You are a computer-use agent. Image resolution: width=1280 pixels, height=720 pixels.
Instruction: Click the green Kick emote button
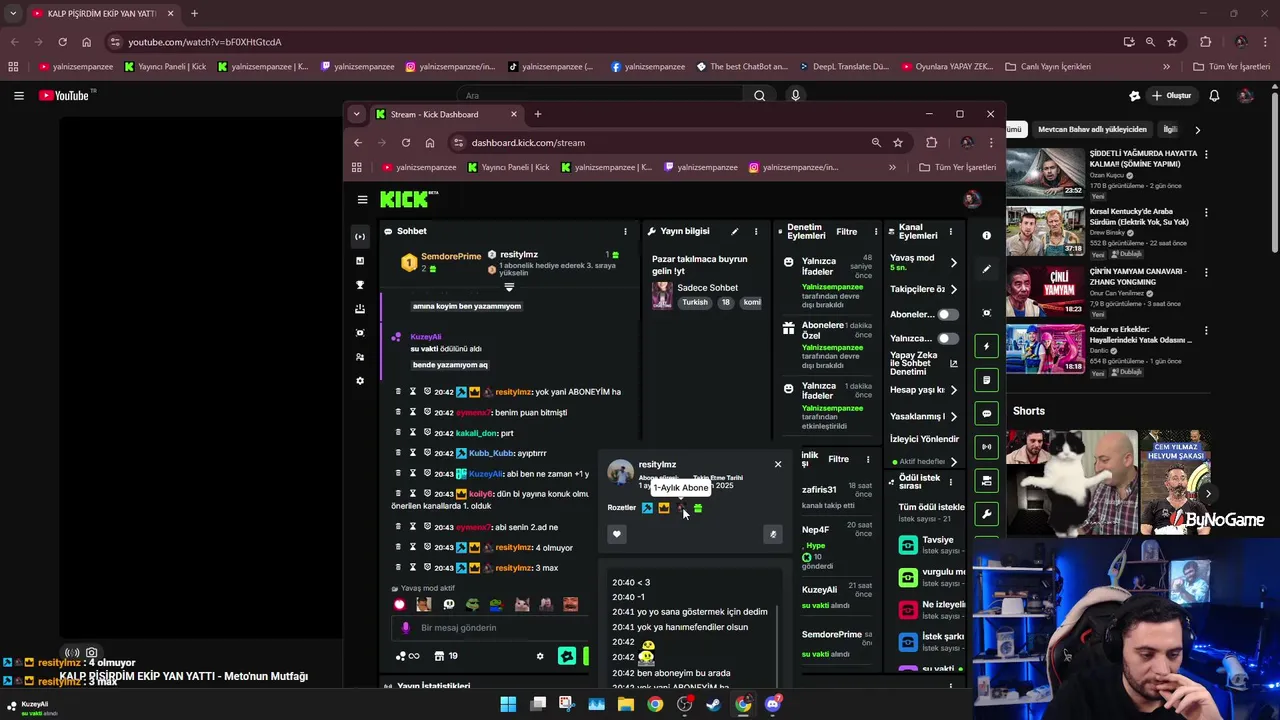(x=567, y=656)
